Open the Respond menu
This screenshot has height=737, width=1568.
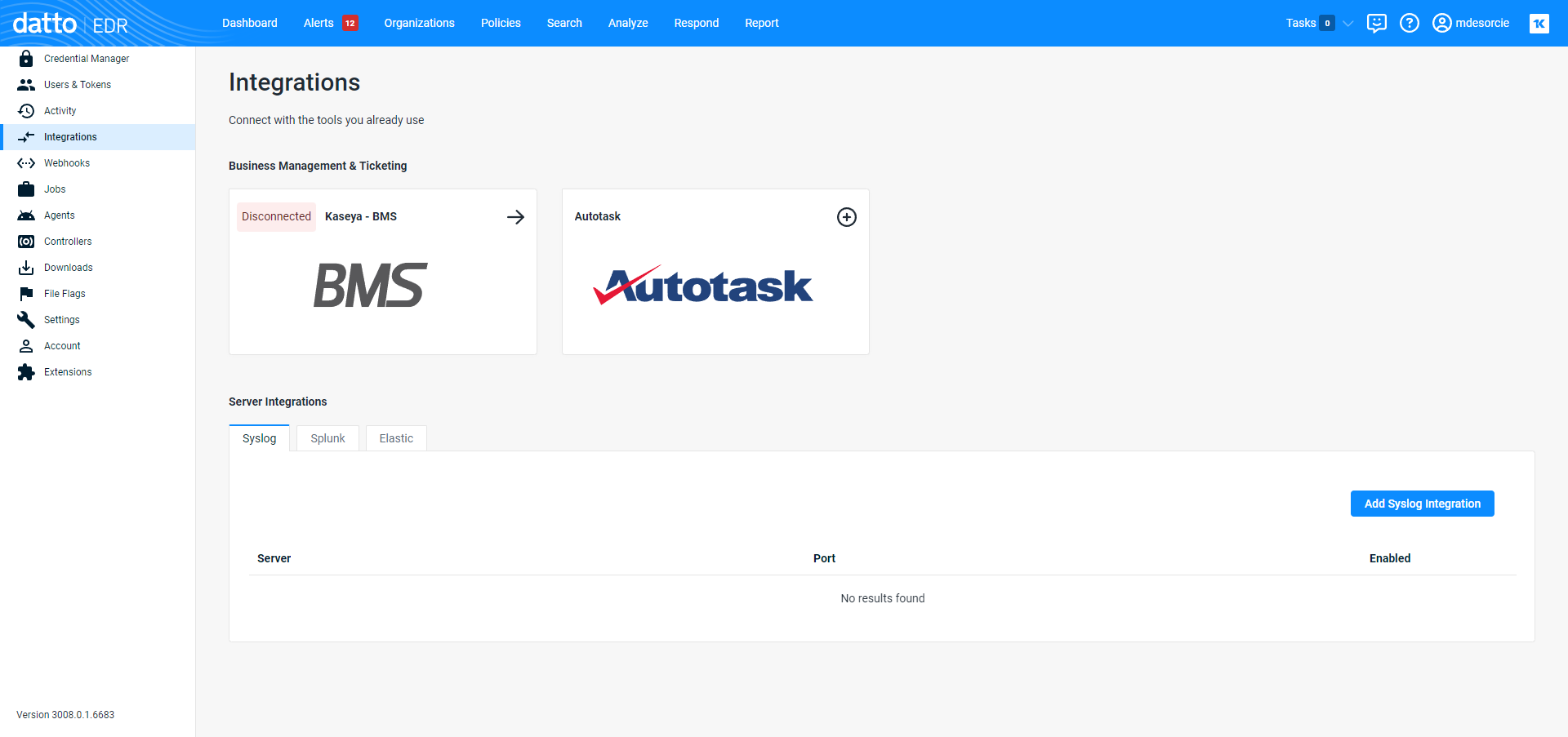tap(697, 23)
